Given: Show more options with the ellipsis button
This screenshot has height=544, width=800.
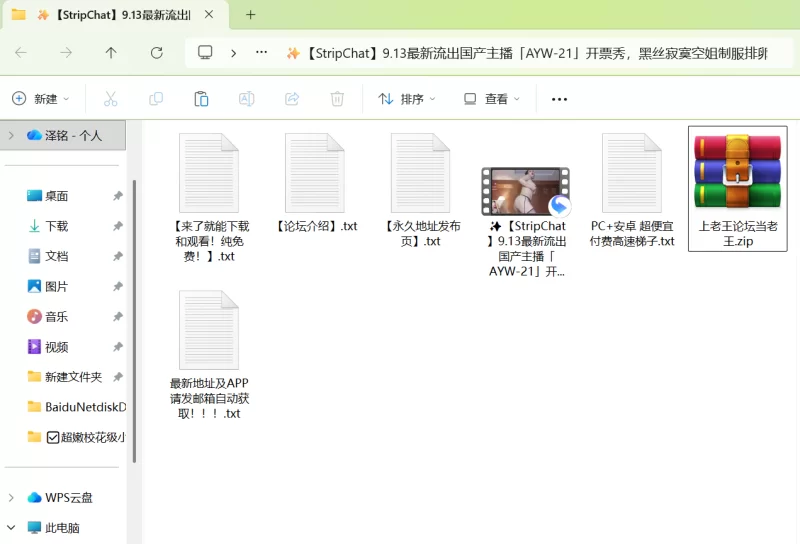Looking at the screenshot, I should click(559, 99).
